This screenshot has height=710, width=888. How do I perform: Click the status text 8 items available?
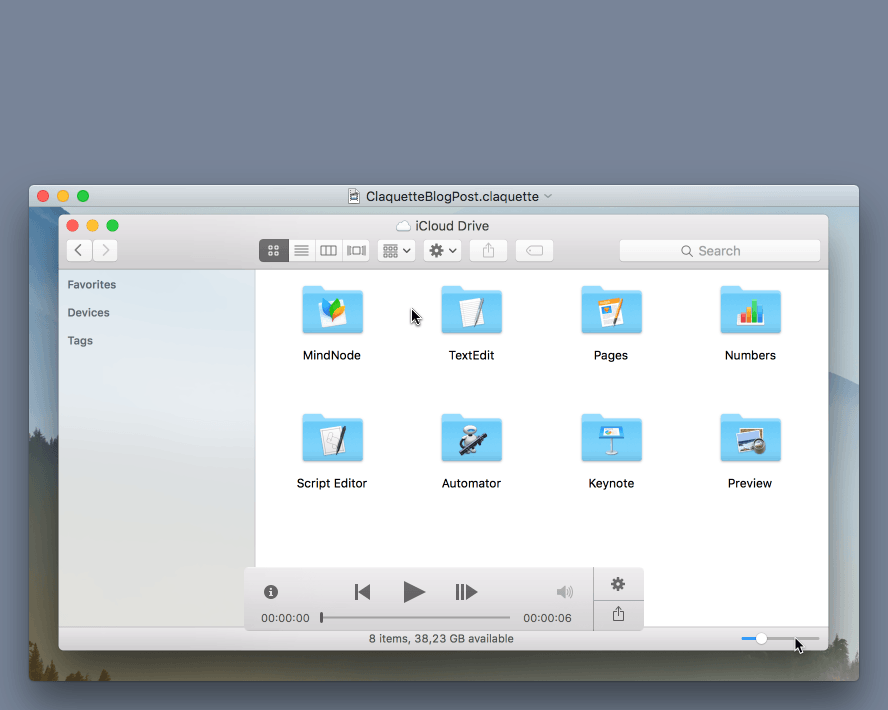tap(441, 639)
